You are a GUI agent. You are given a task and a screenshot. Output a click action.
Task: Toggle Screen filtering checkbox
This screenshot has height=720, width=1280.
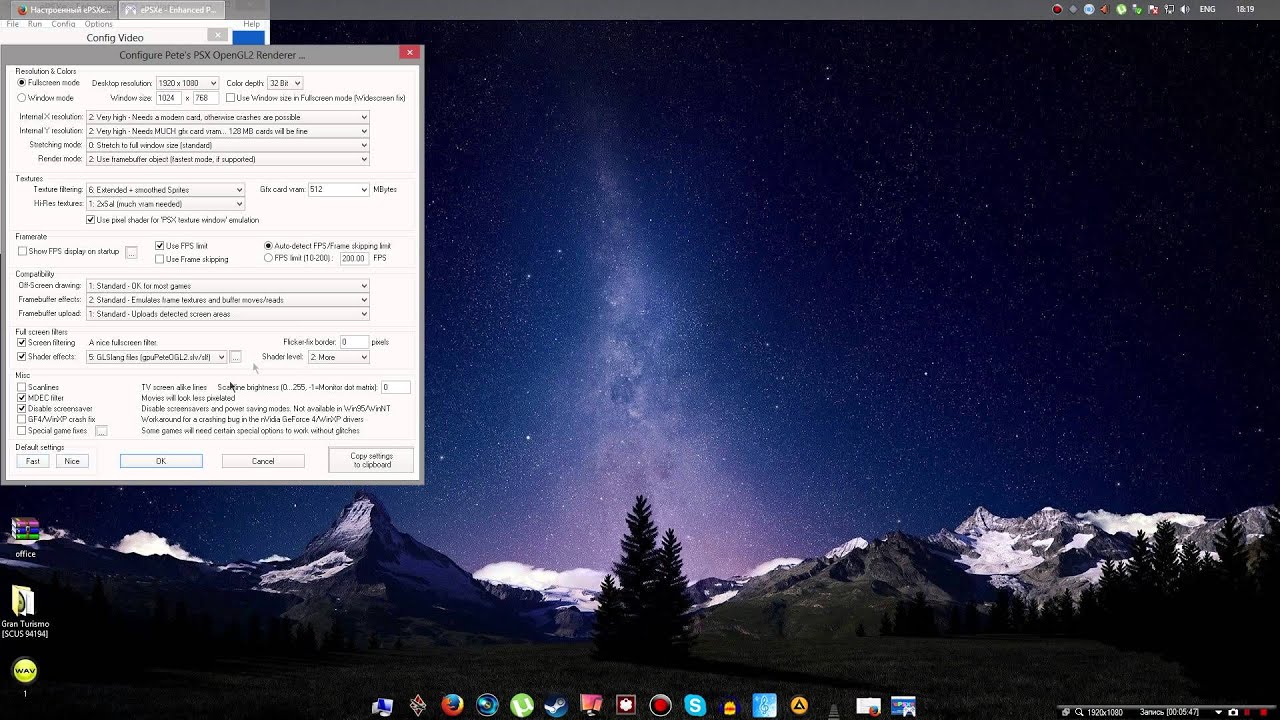(22, 343)
